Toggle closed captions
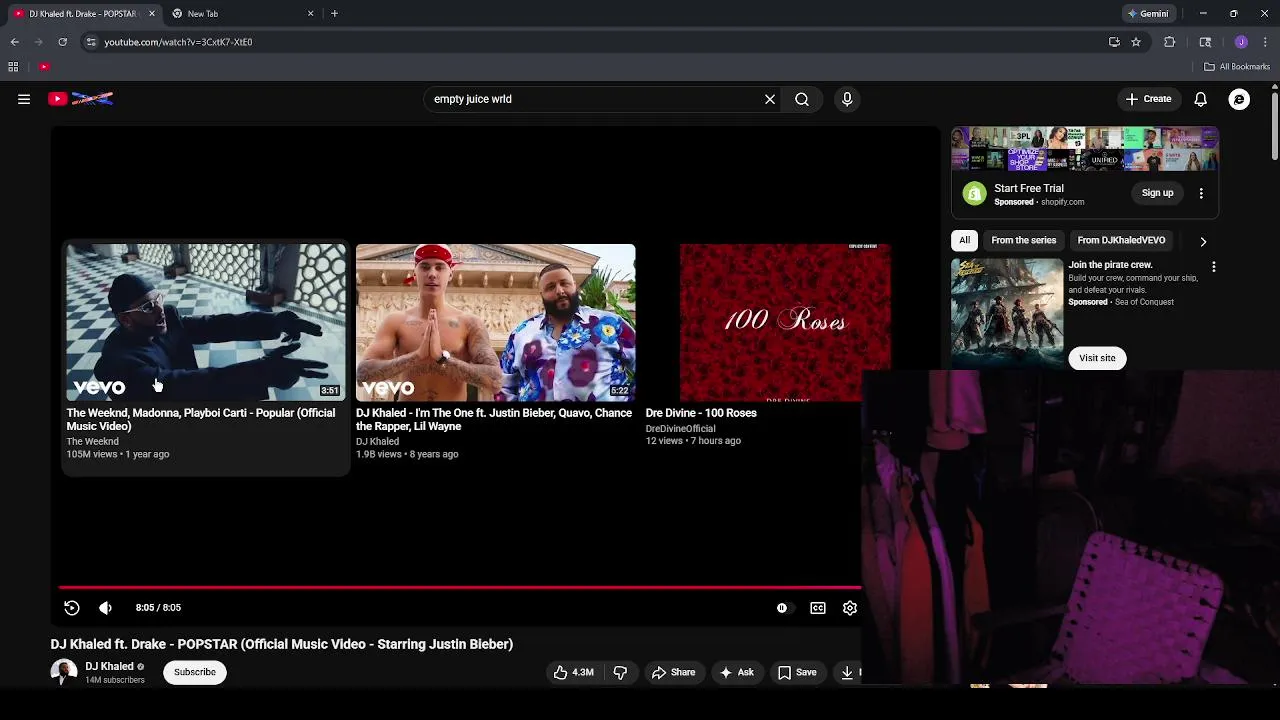 (x=818, y=608)
